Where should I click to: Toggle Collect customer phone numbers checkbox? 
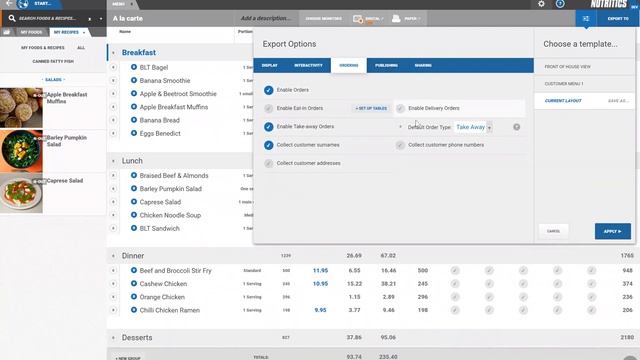400,145
